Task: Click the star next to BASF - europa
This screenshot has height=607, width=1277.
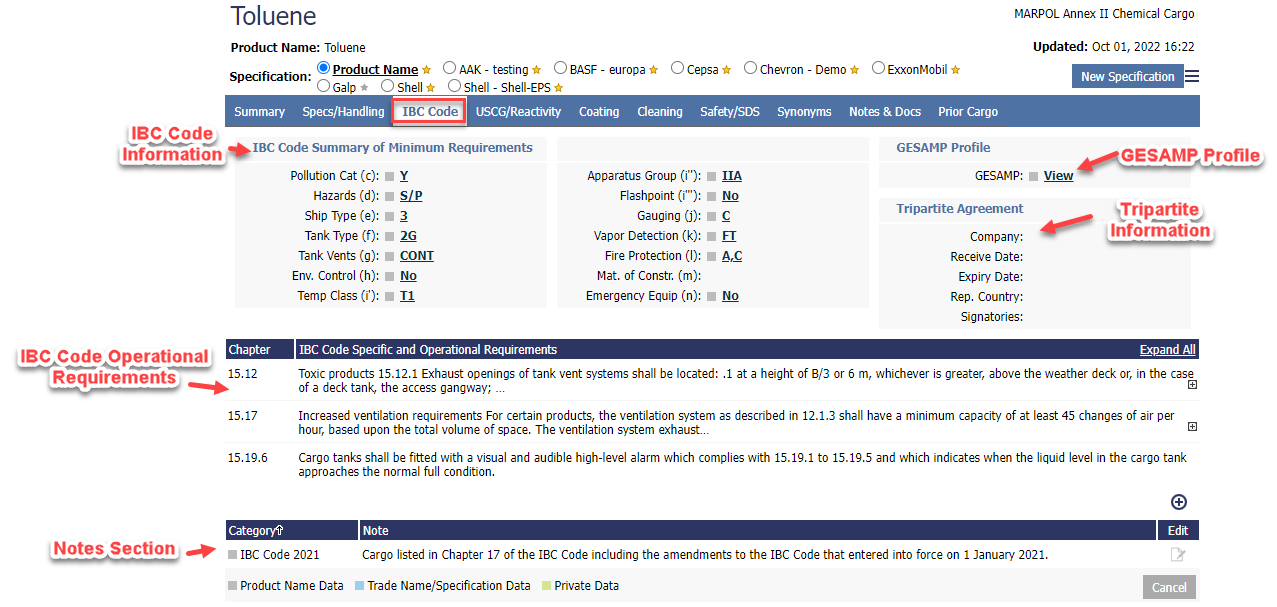Action: (654, 70)
